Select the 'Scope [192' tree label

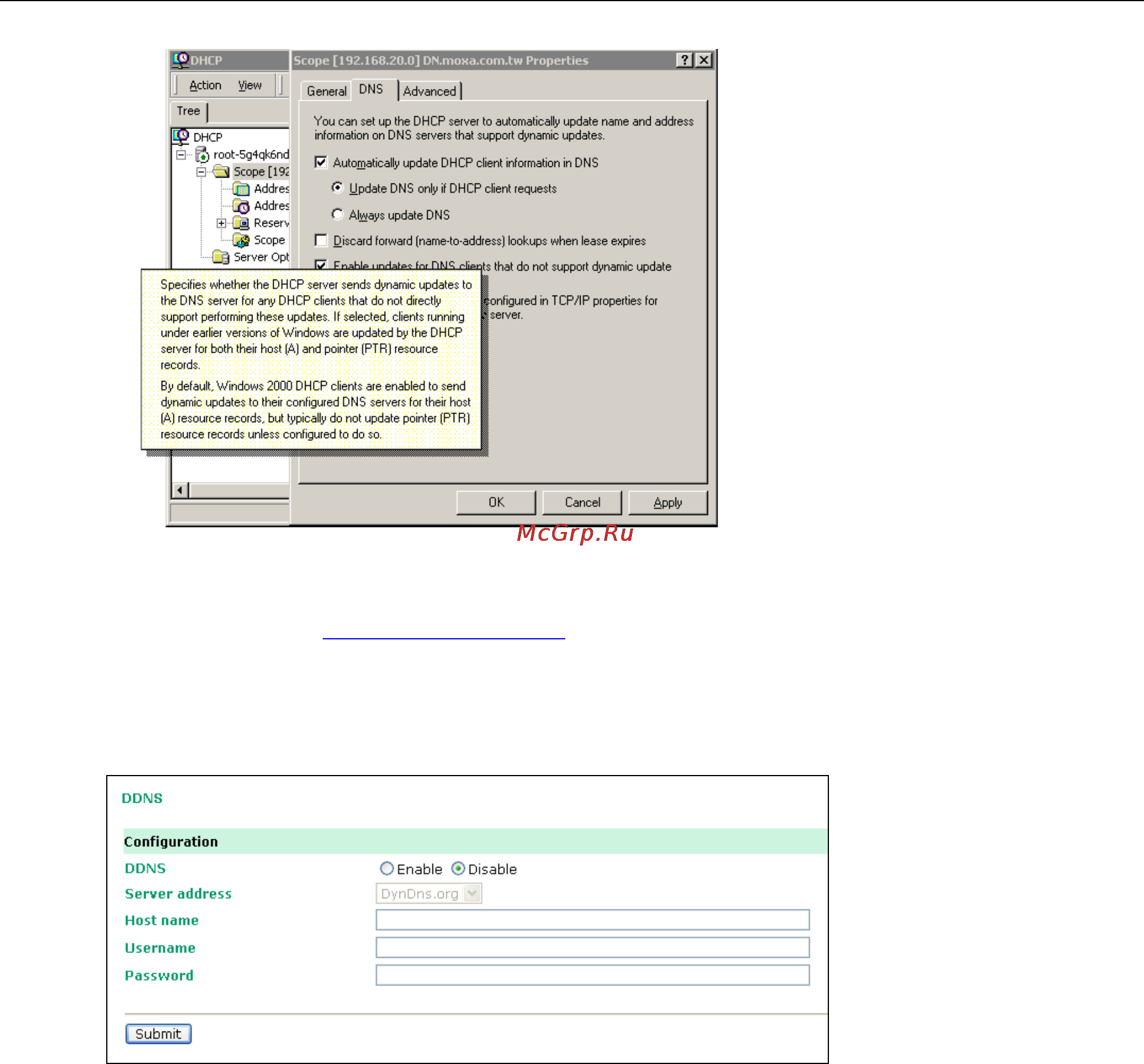coord(261,172)
